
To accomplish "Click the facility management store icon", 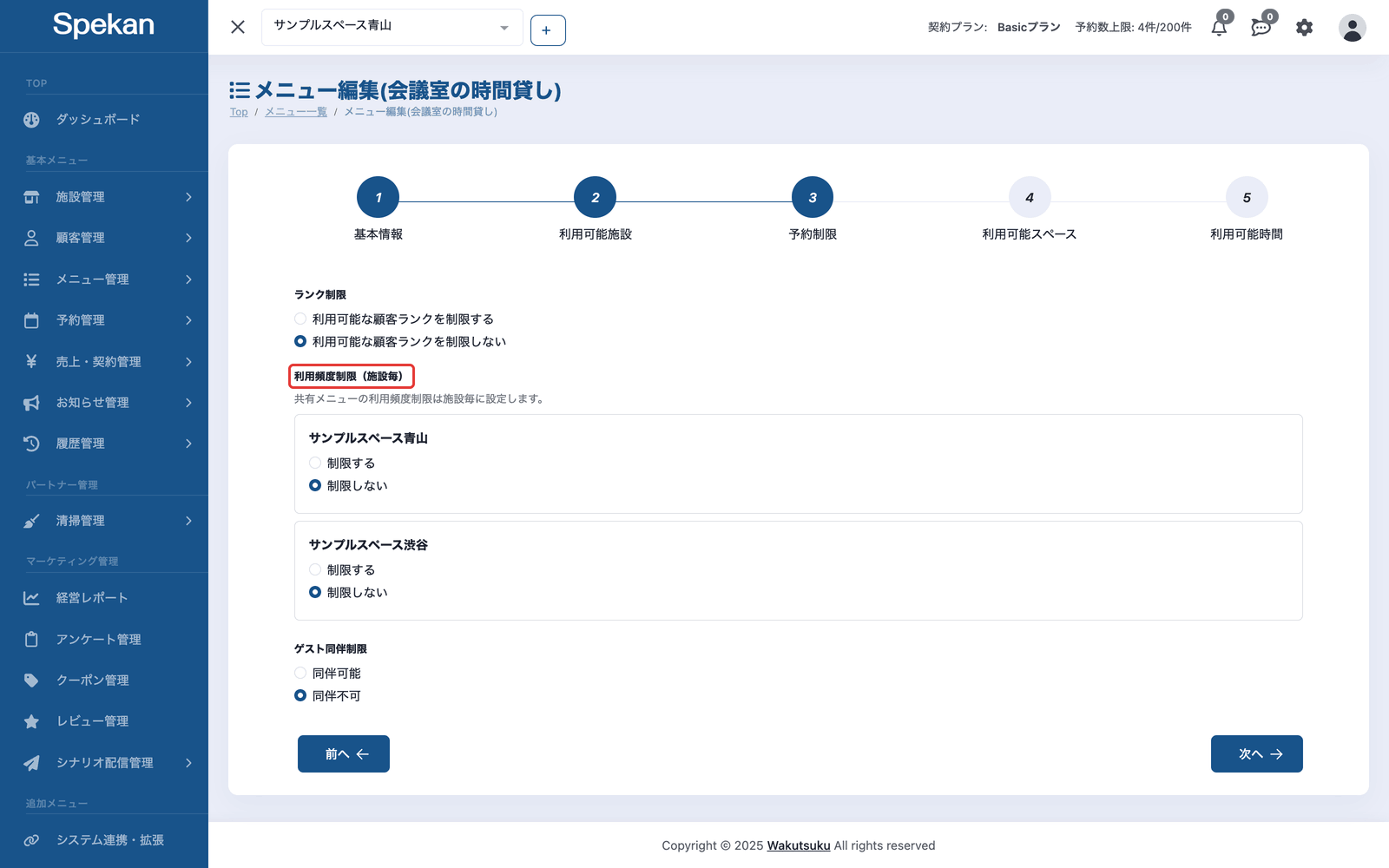I will [31, 197].
